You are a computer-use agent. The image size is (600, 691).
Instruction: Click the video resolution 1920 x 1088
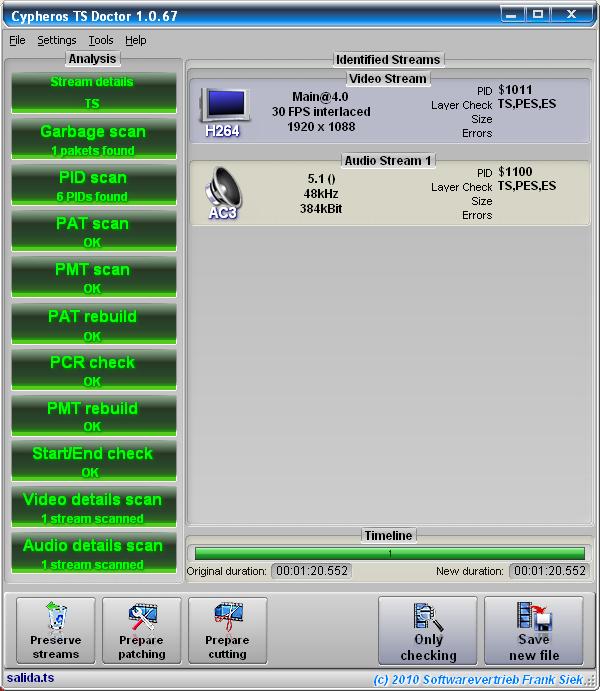coord(321,127)
